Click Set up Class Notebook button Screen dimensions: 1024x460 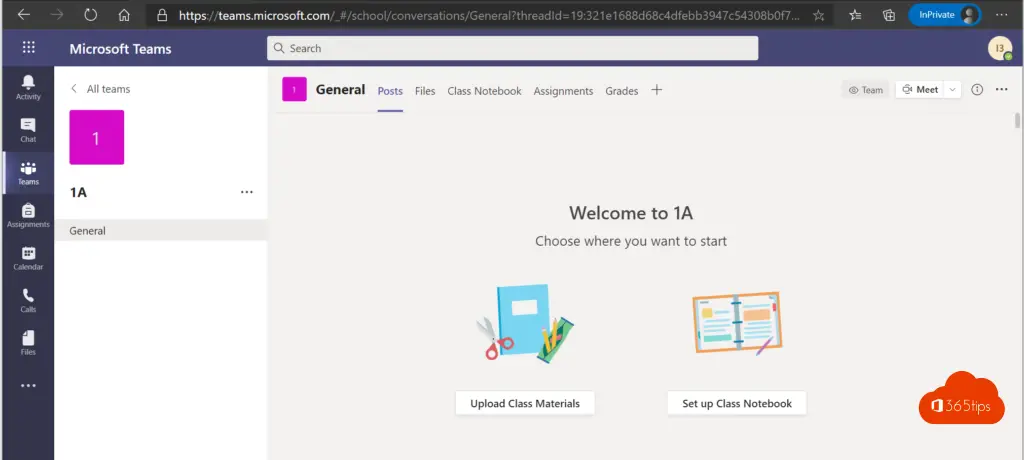click(x=737, y=403)
